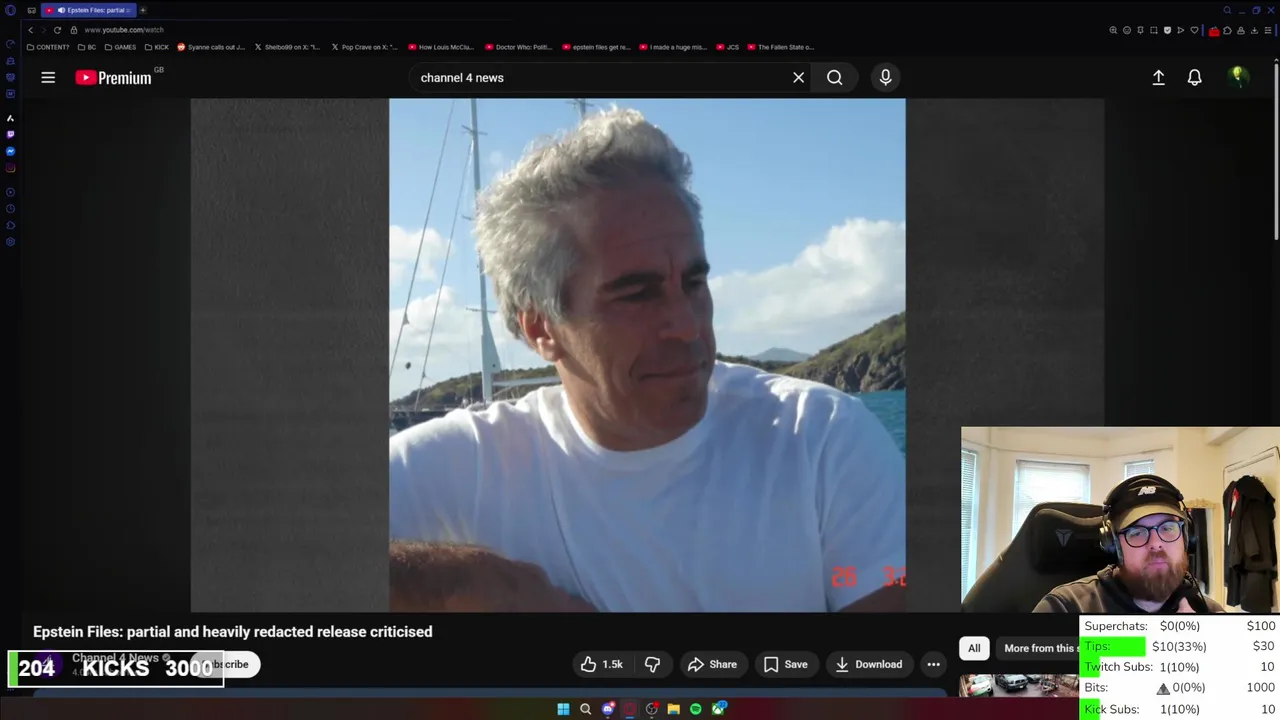Open browser downloads tray icon

point(1254,30)
